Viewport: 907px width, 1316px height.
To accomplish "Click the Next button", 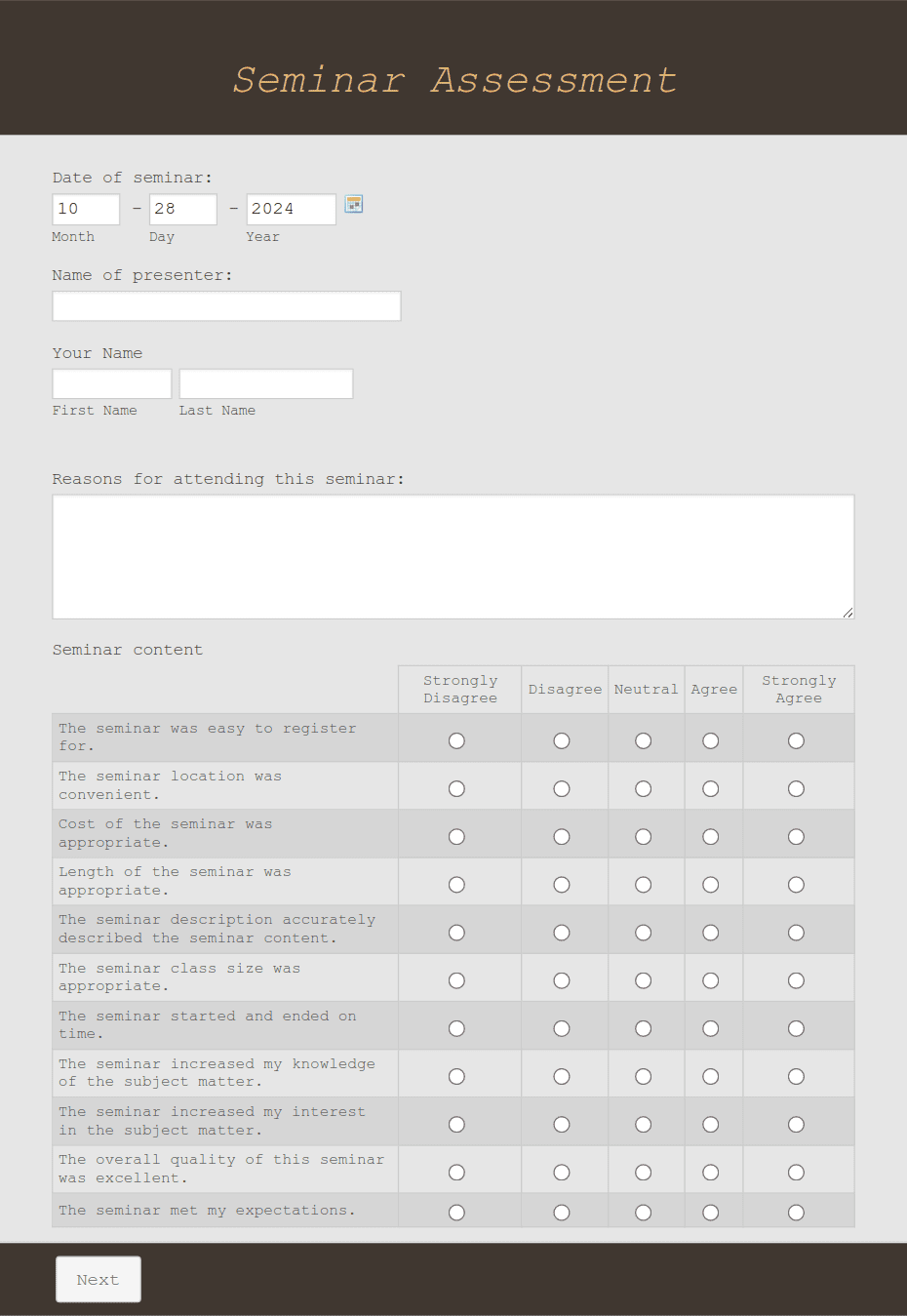I will (x=99, y=1279).
